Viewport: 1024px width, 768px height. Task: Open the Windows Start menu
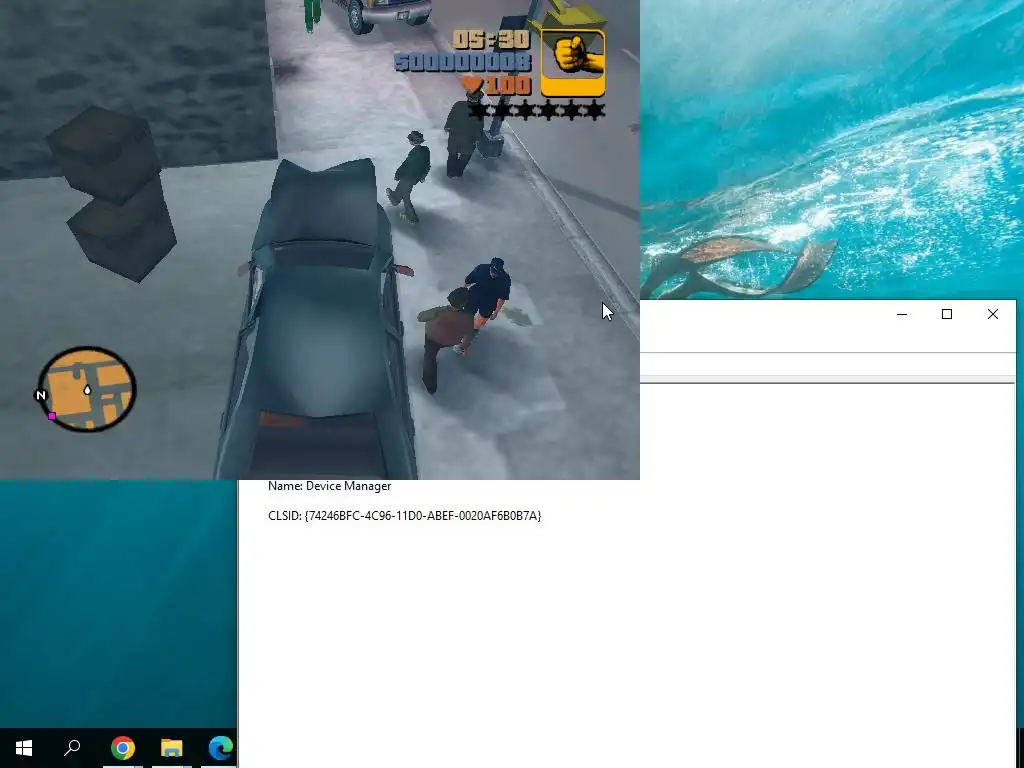[x=24, y=748]
